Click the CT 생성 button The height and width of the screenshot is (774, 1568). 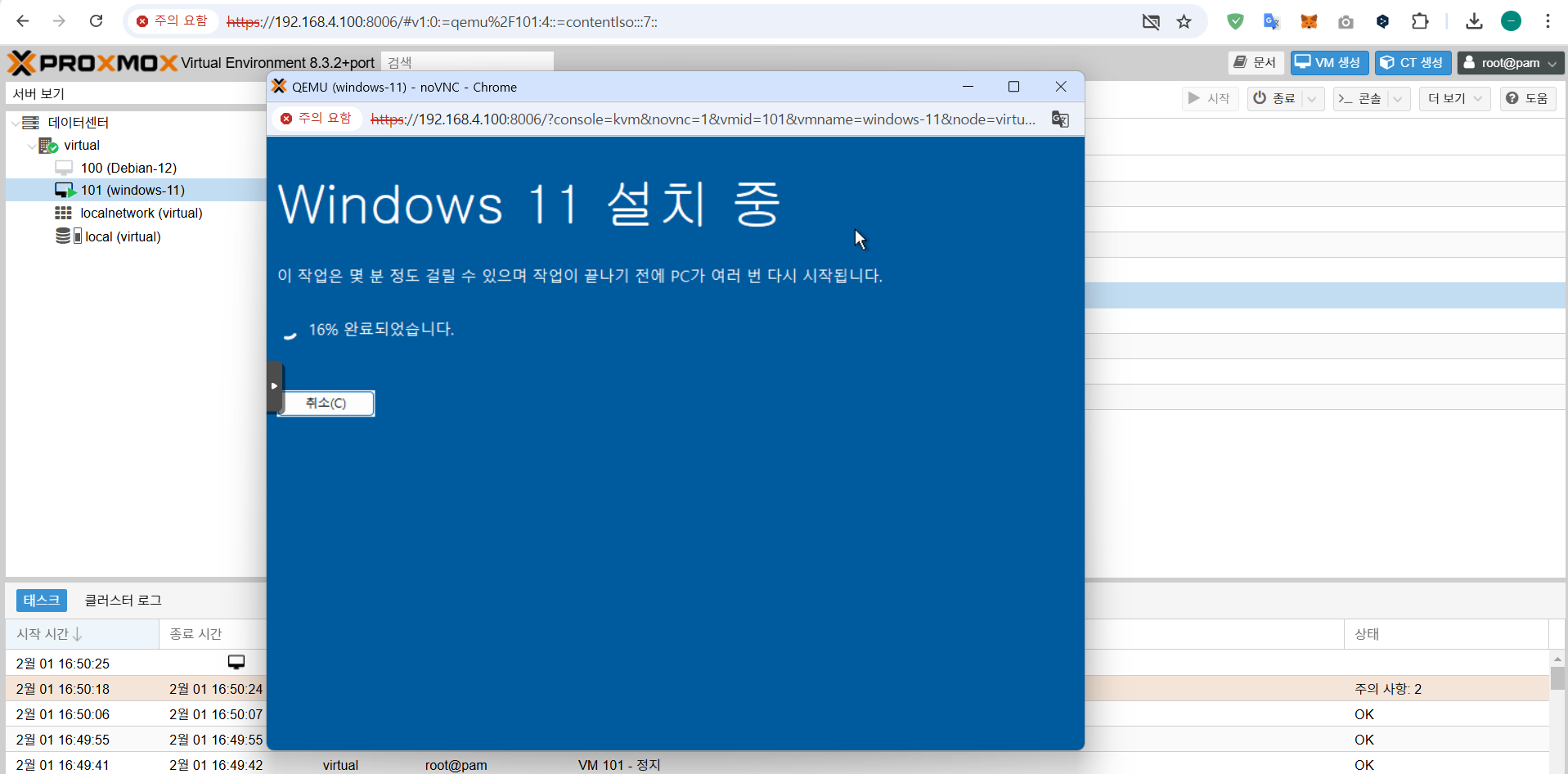click(1413, 63)
